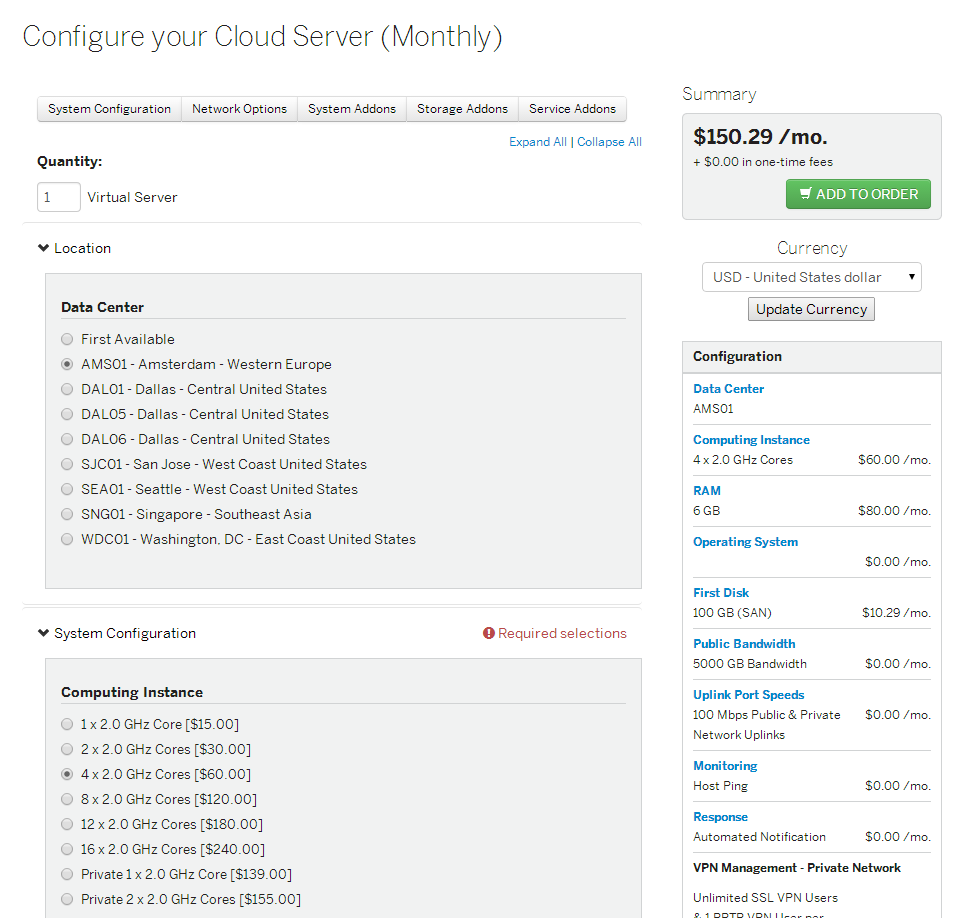Collapse the System Configuration section chevron

point(42,633)
